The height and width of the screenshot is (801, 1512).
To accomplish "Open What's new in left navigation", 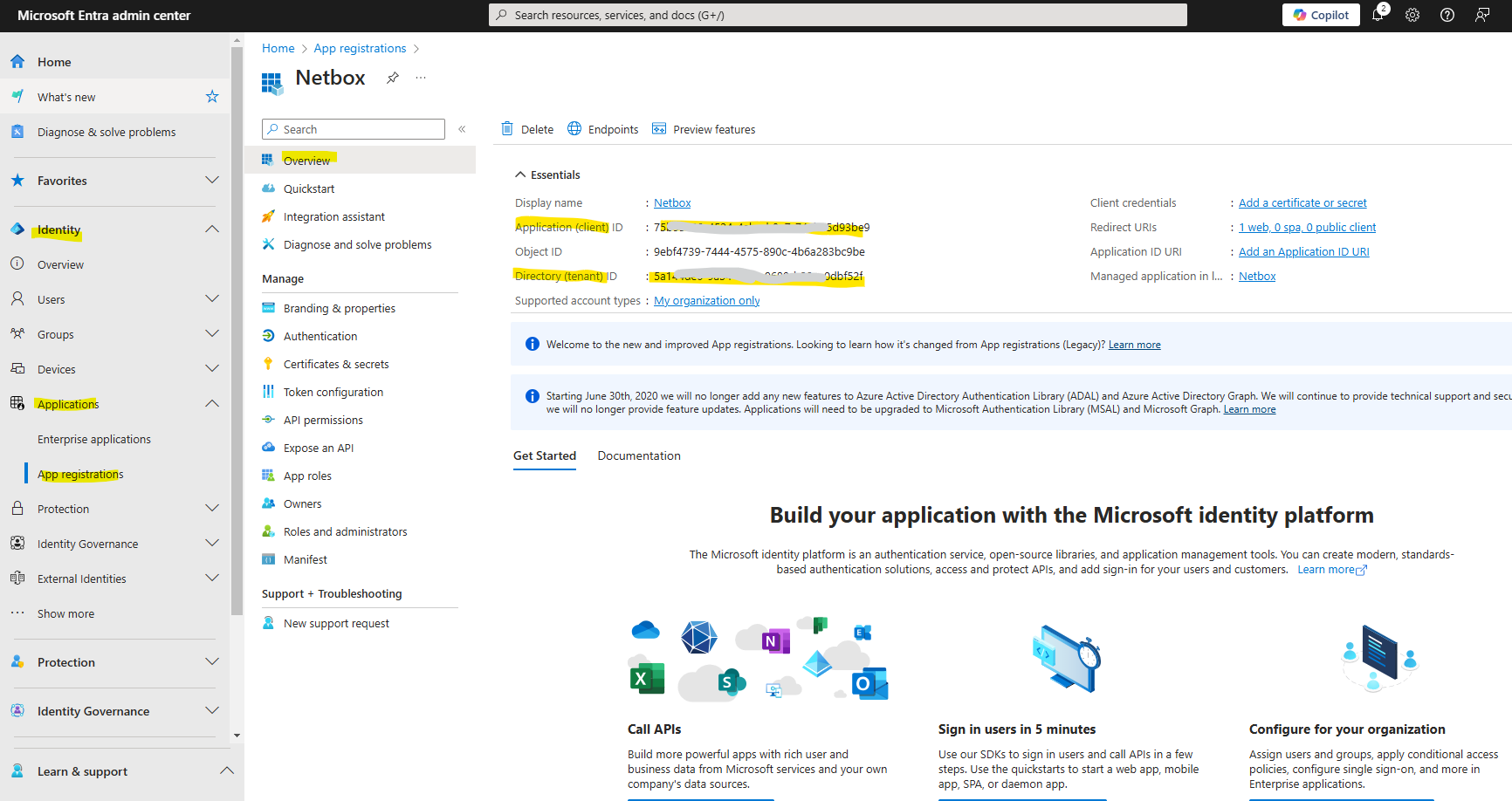I will coord(66,97).
